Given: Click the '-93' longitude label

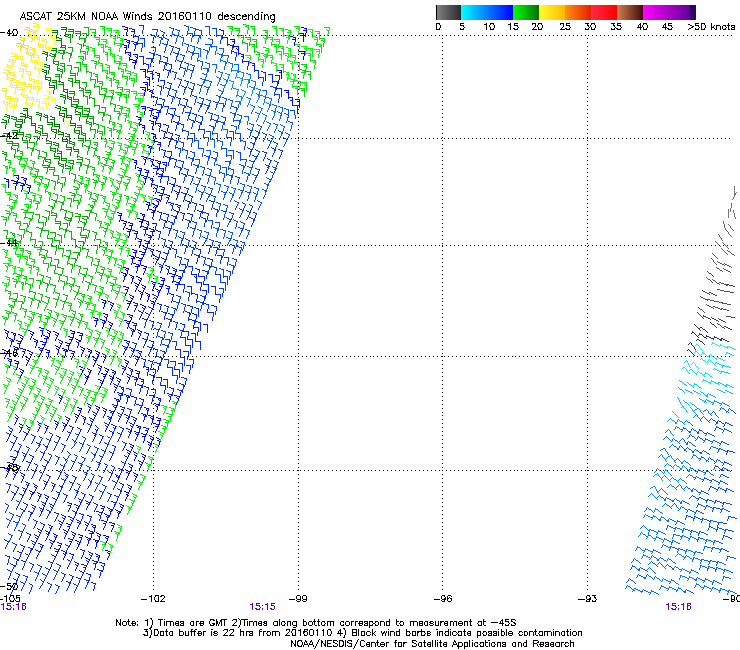Looking at the screenshot, I should [x=588, y=599].
